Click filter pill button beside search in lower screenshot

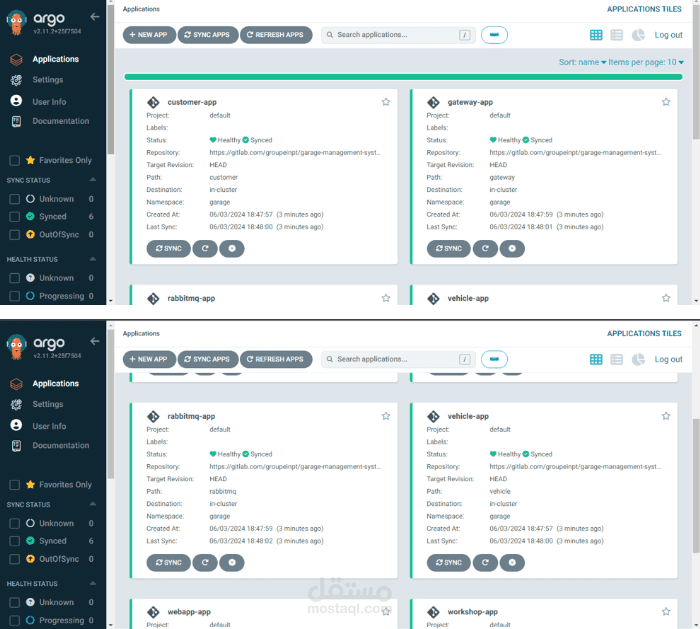pos(494,359)
